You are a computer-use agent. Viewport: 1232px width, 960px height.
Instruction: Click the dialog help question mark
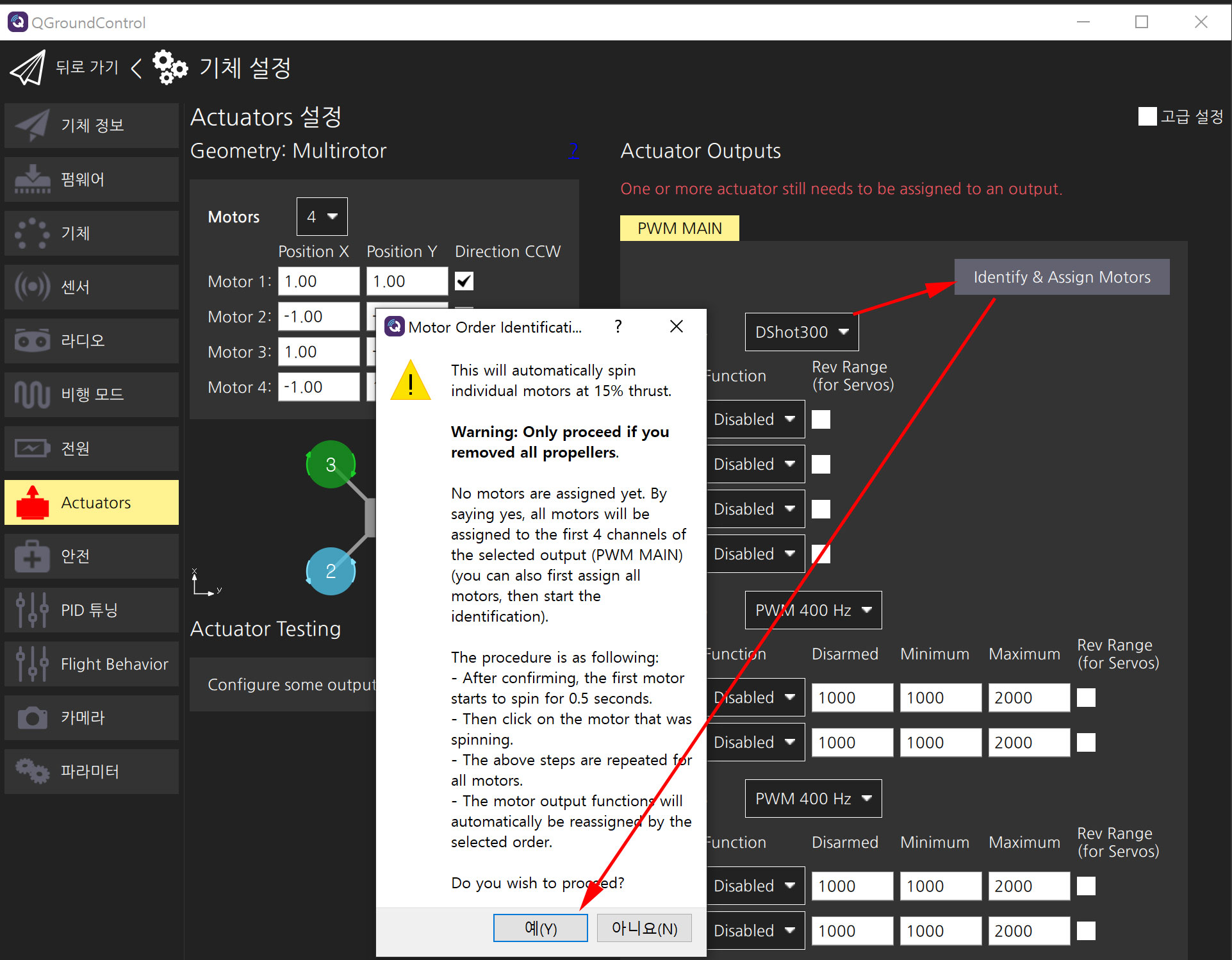[x=618, y=327]
